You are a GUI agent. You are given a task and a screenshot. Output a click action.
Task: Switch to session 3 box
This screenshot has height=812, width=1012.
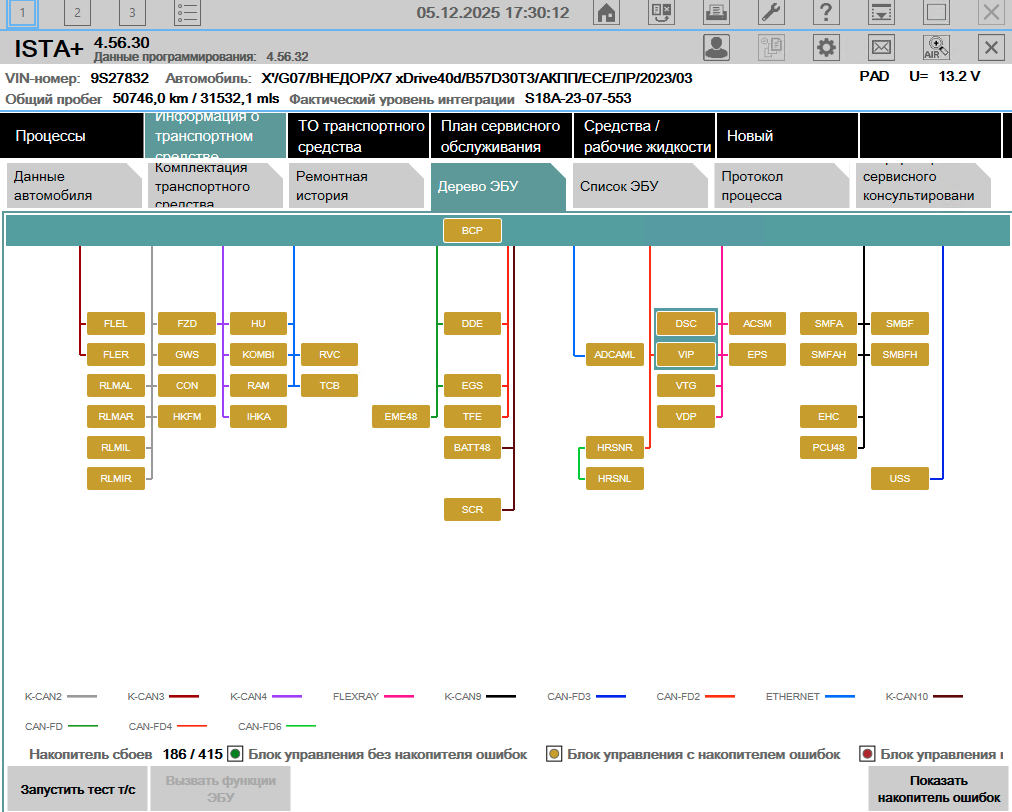coord(132,13)
